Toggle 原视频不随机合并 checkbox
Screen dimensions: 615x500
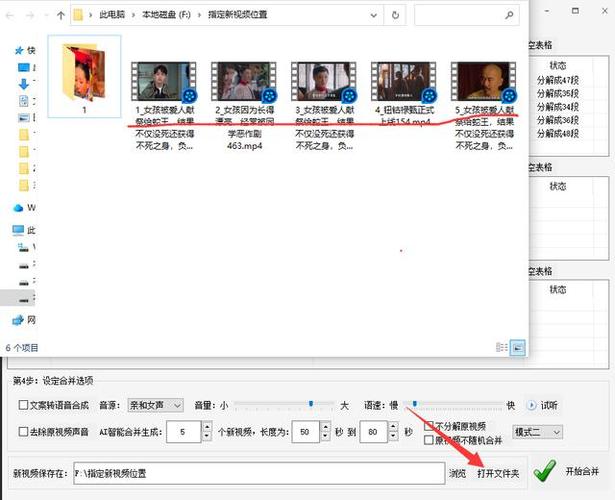click(x=429, y=440)
